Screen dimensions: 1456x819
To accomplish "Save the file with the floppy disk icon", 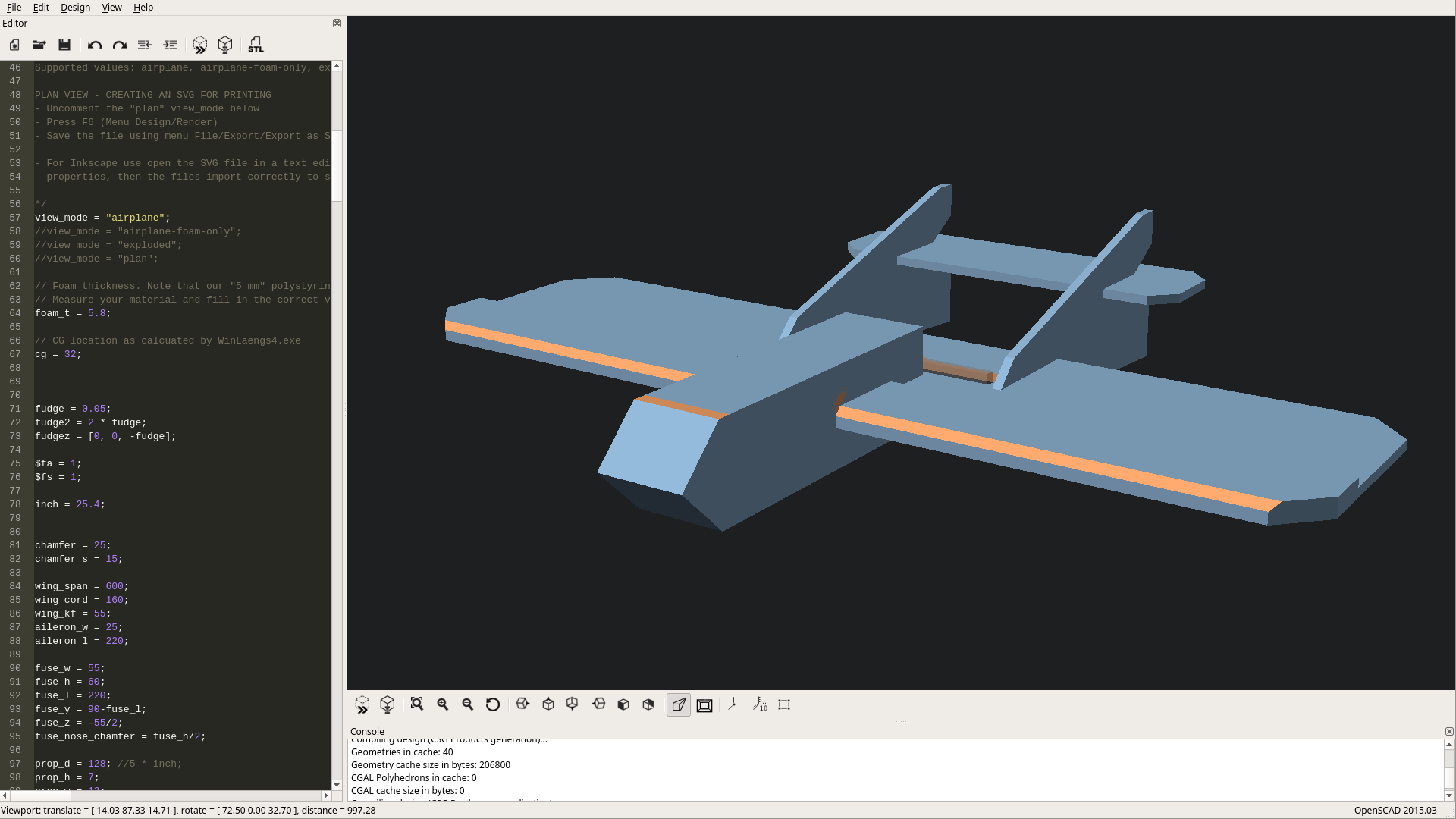I will coord(64,45).
